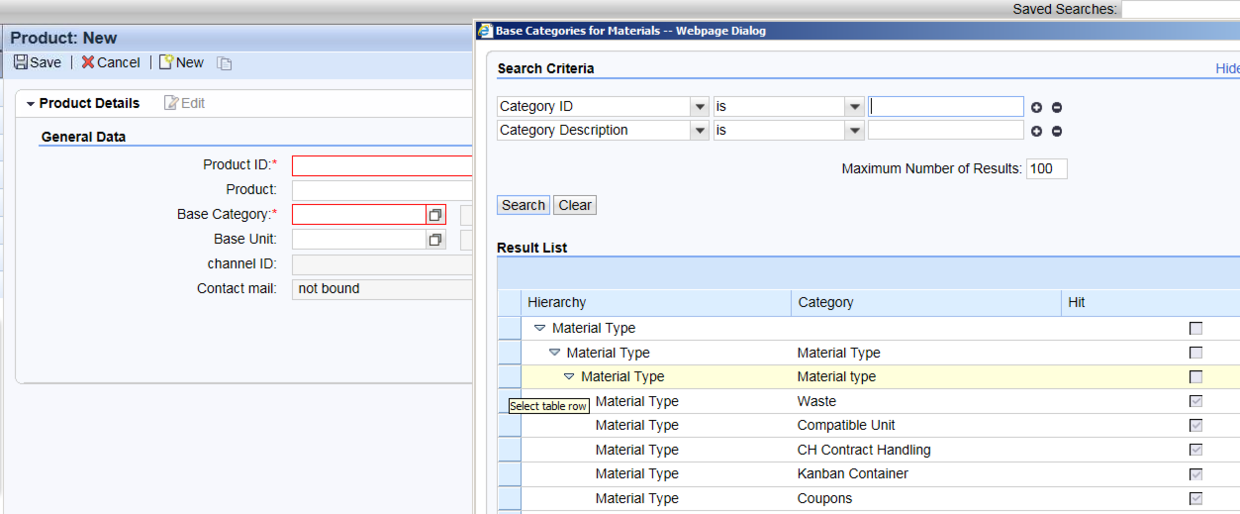Tick the Hit checkbox for Material type row

coord(1196,377)
